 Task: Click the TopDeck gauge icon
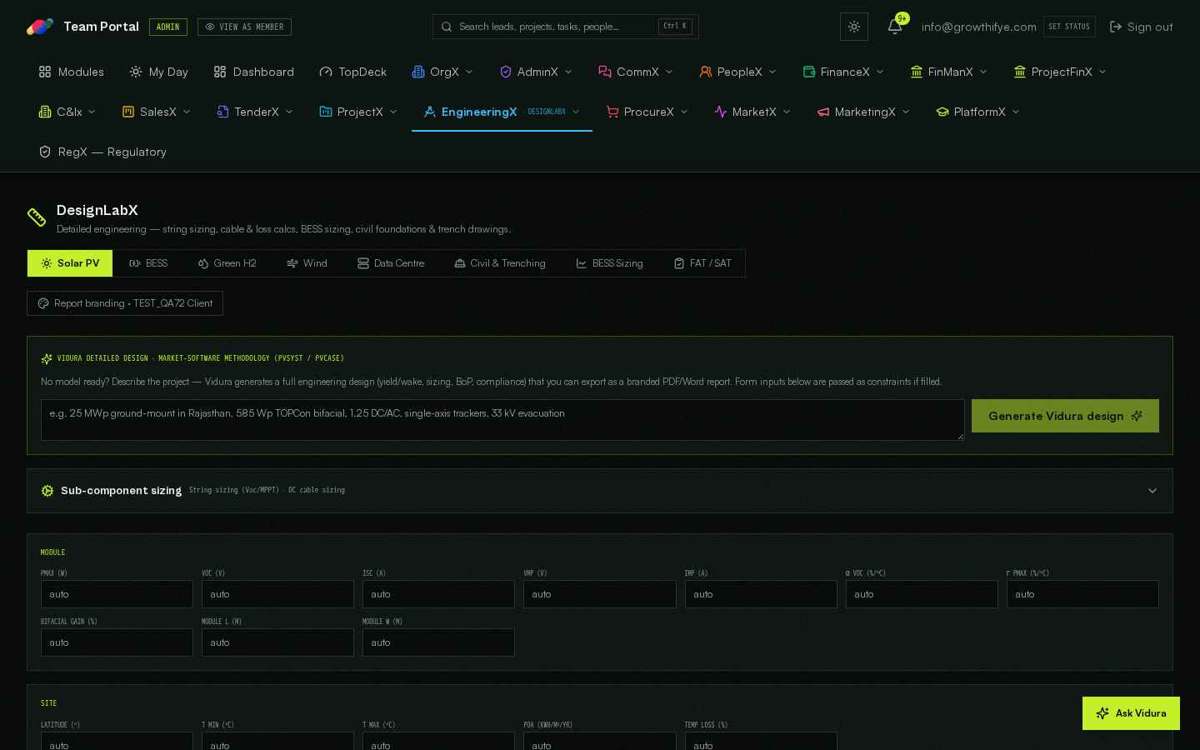click(326, 72)
